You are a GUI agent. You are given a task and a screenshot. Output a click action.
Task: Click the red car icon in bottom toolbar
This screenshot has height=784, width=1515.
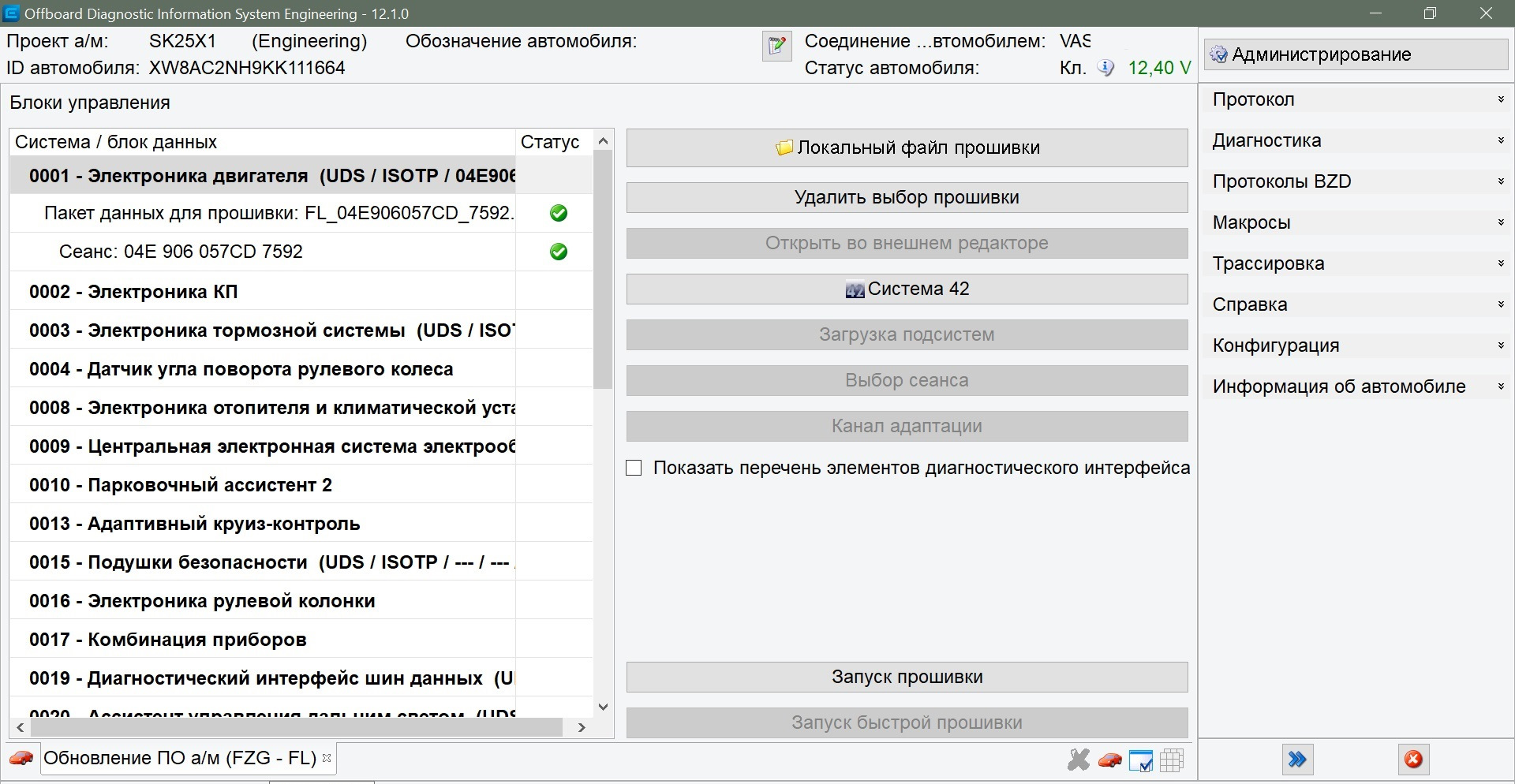click(1109, 760)
